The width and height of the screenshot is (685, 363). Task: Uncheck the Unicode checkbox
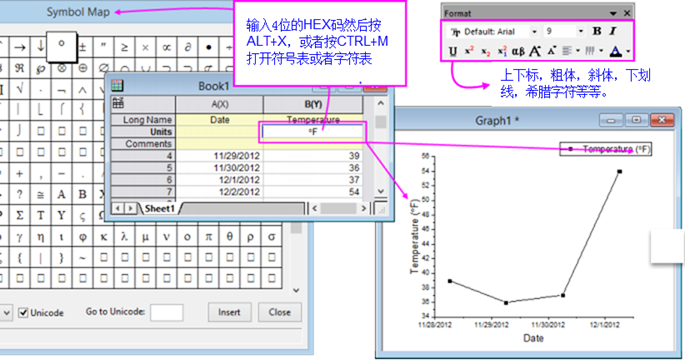click(x=24, y=312)
